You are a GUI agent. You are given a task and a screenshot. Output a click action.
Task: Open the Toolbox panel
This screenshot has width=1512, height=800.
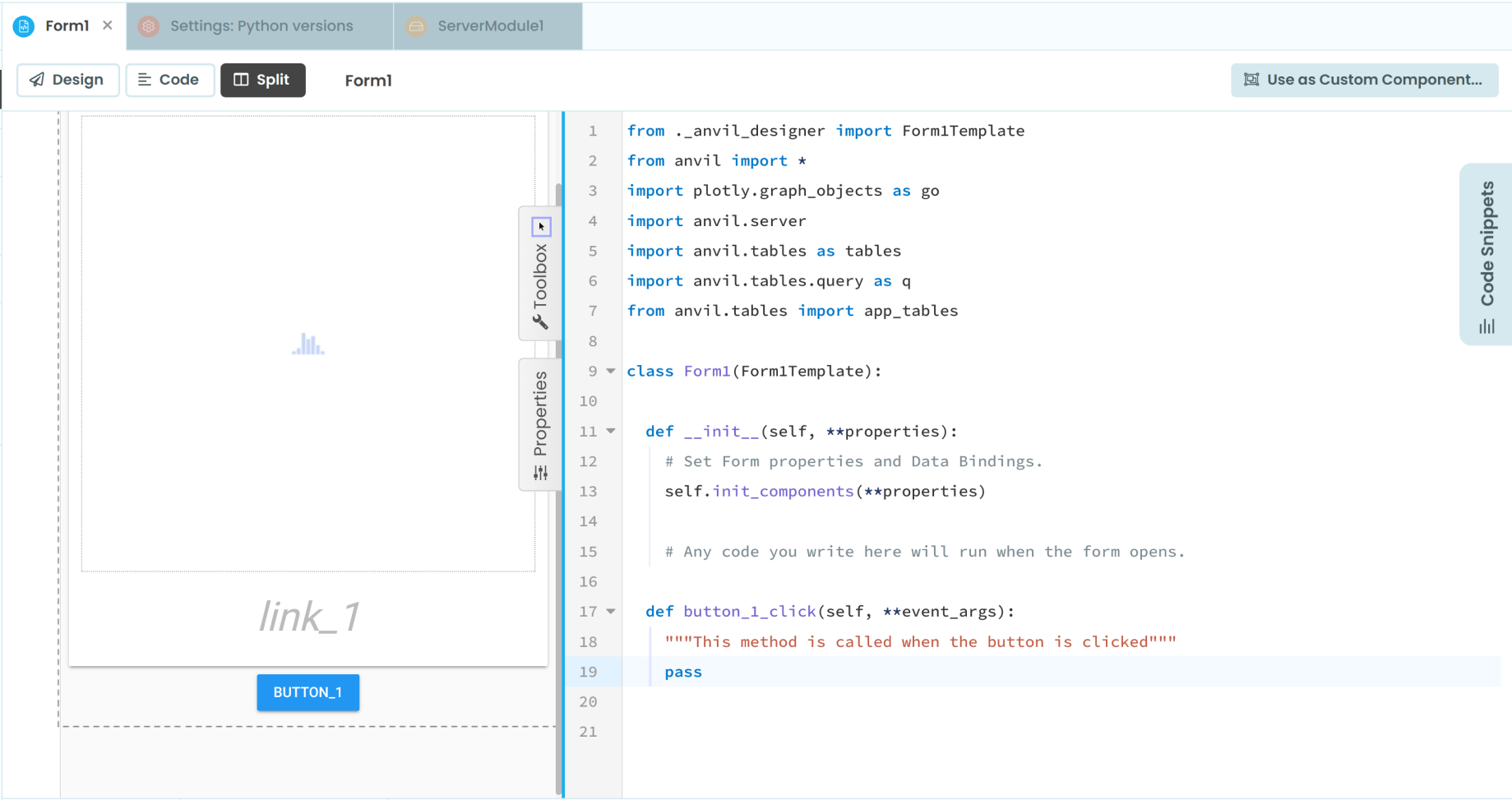pos(540,273)
